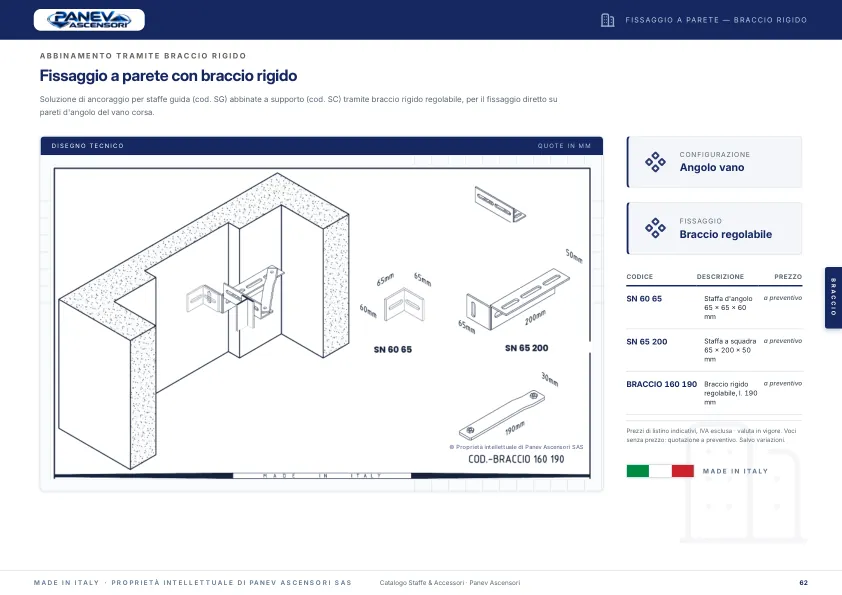Image resolution: width=842 pixels, height=595 pixels.
Task: Click the Configurazione Angolo vano card
Action: [x=714, y=162]
